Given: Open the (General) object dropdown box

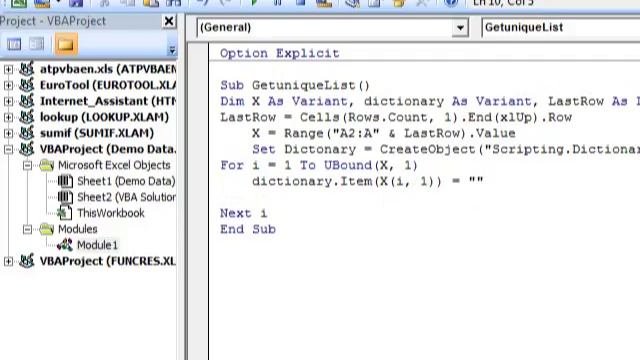Looking at the screenshot, I should pos(332,27).
